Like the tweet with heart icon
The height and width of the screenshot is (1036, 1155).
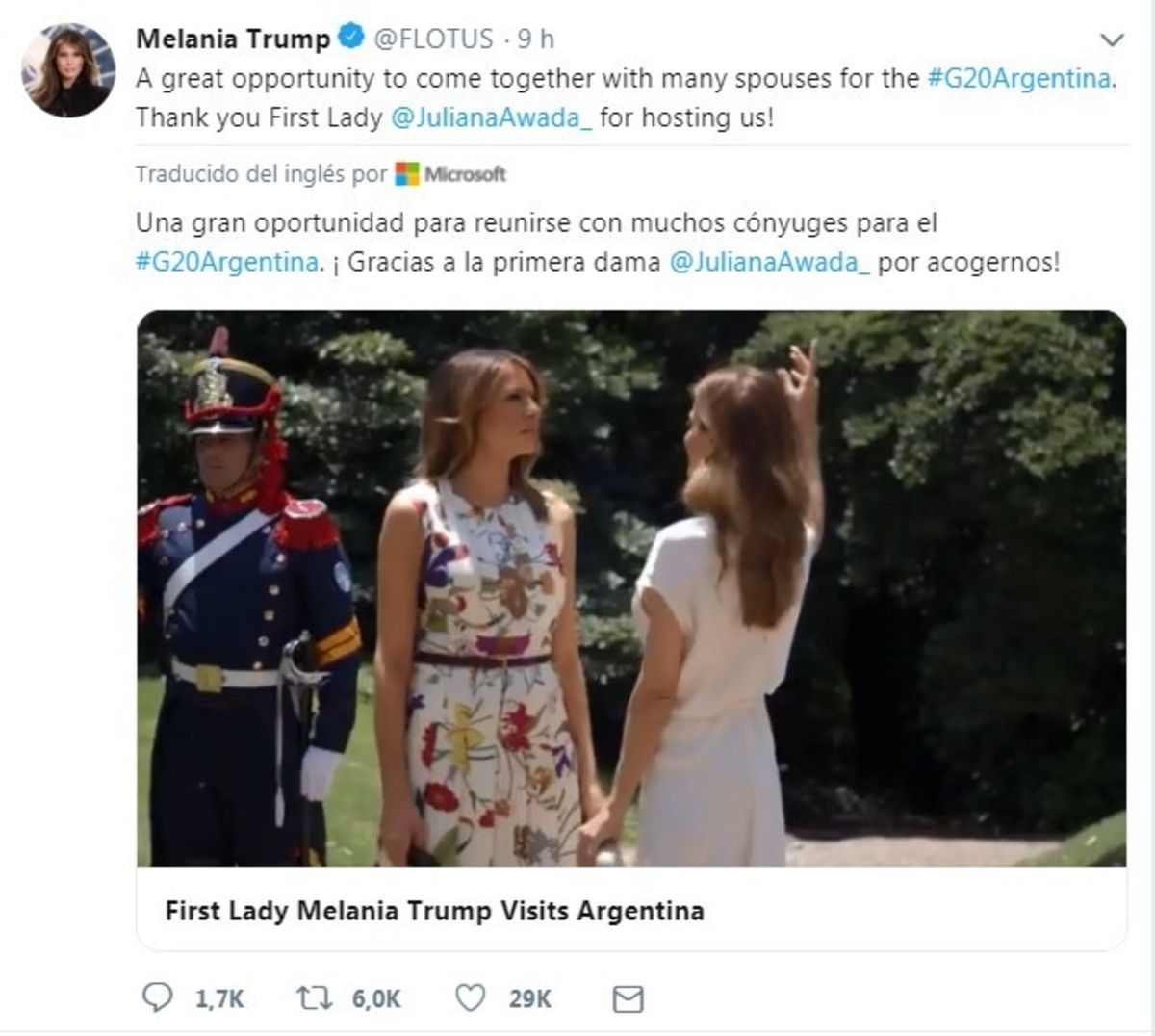point(470,998)
